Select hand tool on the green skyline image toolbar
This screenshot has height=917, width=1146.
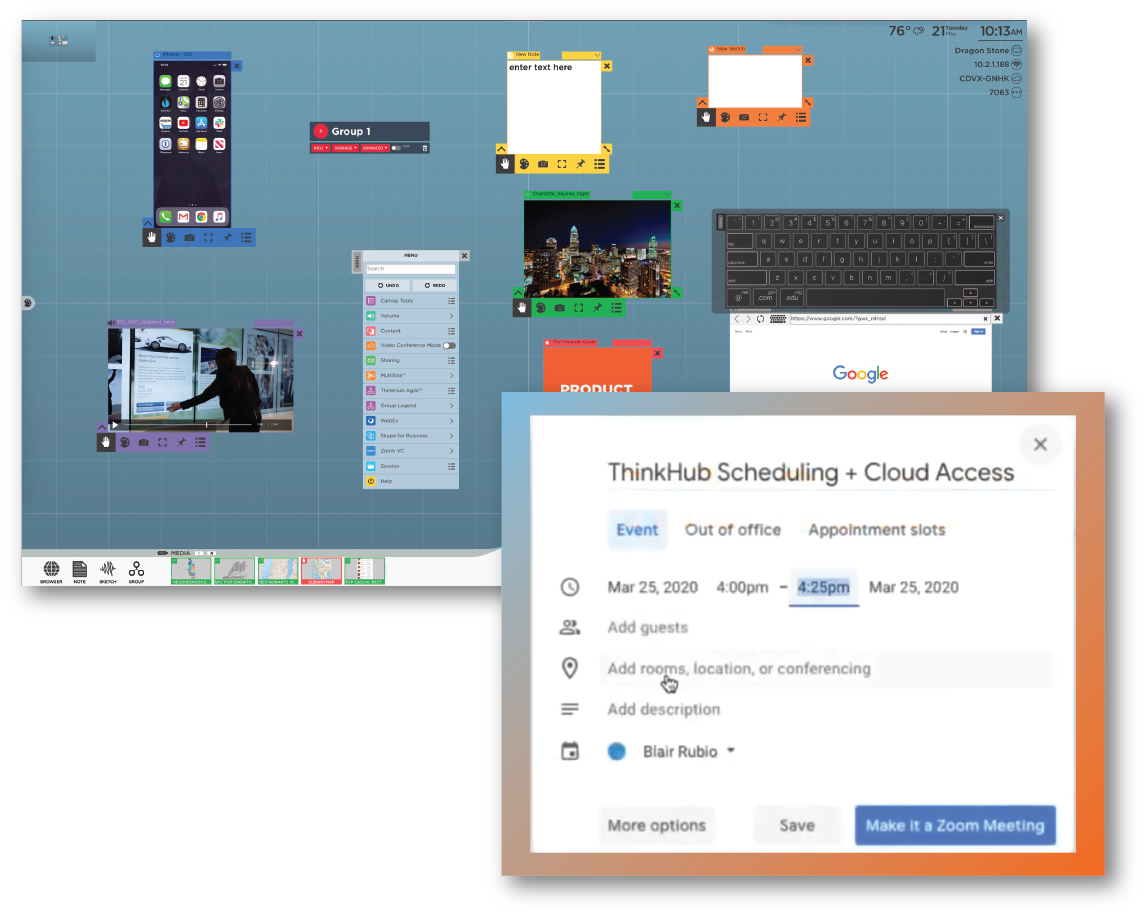(x=522, y=308)
